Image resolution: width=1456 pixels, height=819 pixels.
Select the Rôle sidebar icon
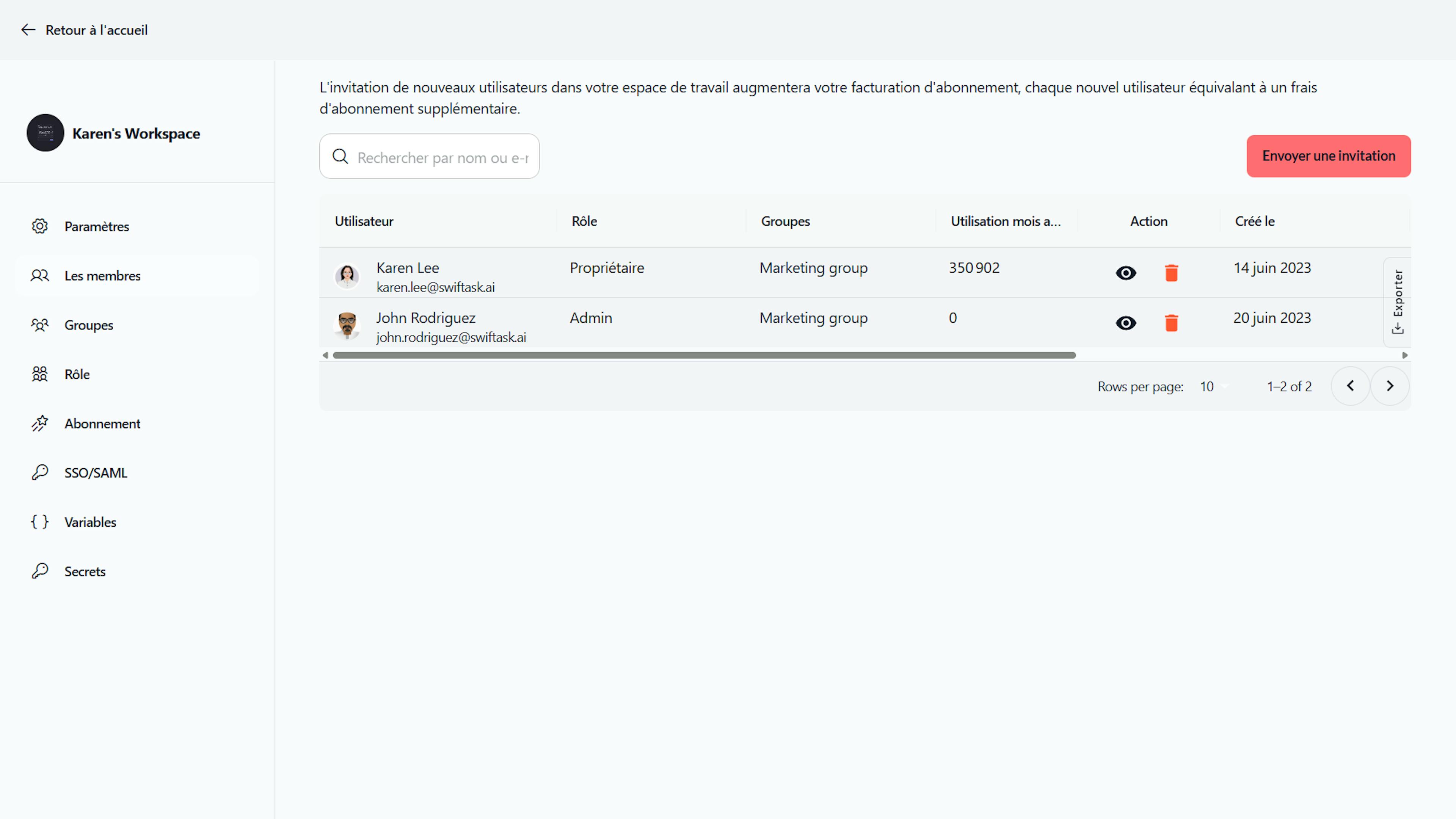[x=39, y=374]
